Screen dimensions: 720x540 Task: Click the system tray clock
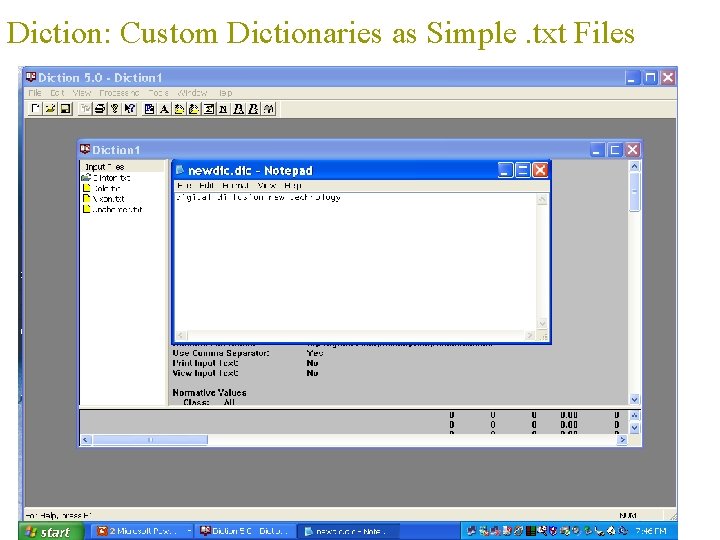point(651,531)
